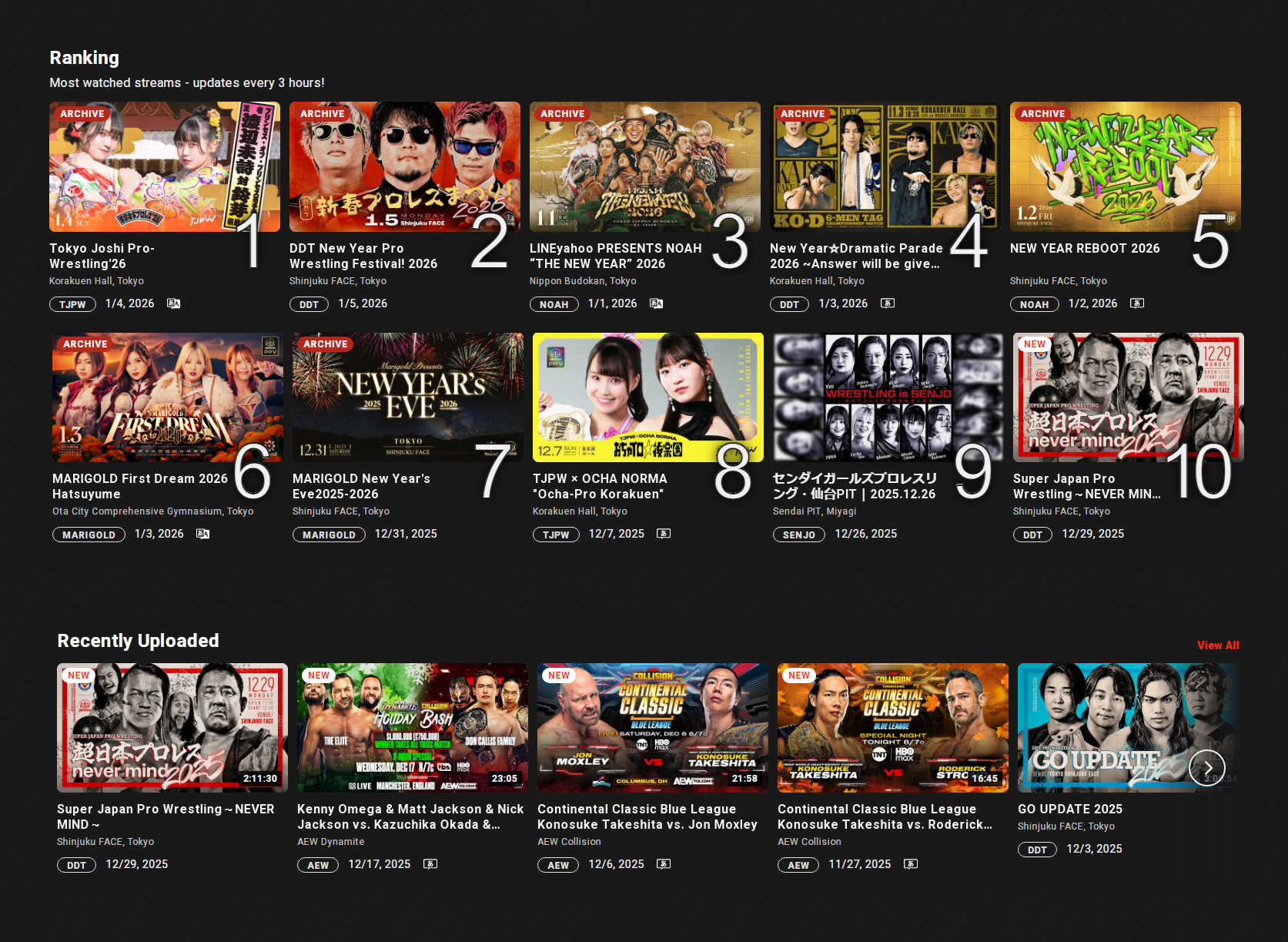Open DDT New Year Pro Wrestling Festival thumbnail

click(x=405, y=166)
